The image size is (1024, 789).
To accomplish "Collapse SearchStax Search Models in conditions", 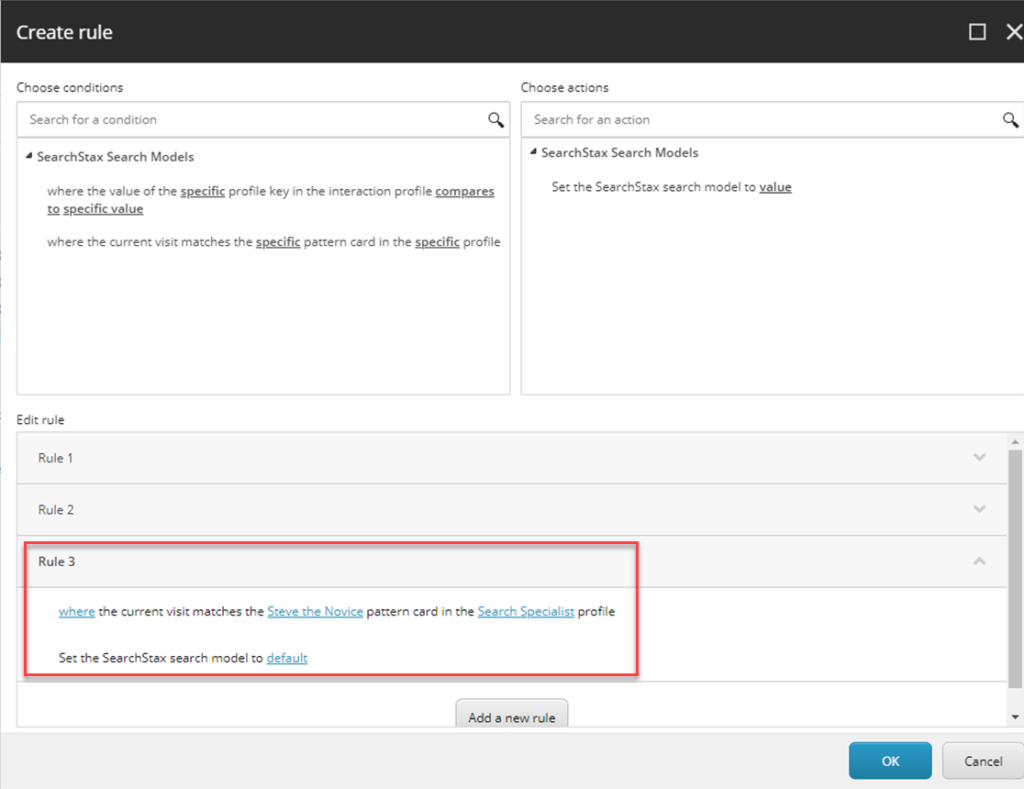I will (29, 156).
